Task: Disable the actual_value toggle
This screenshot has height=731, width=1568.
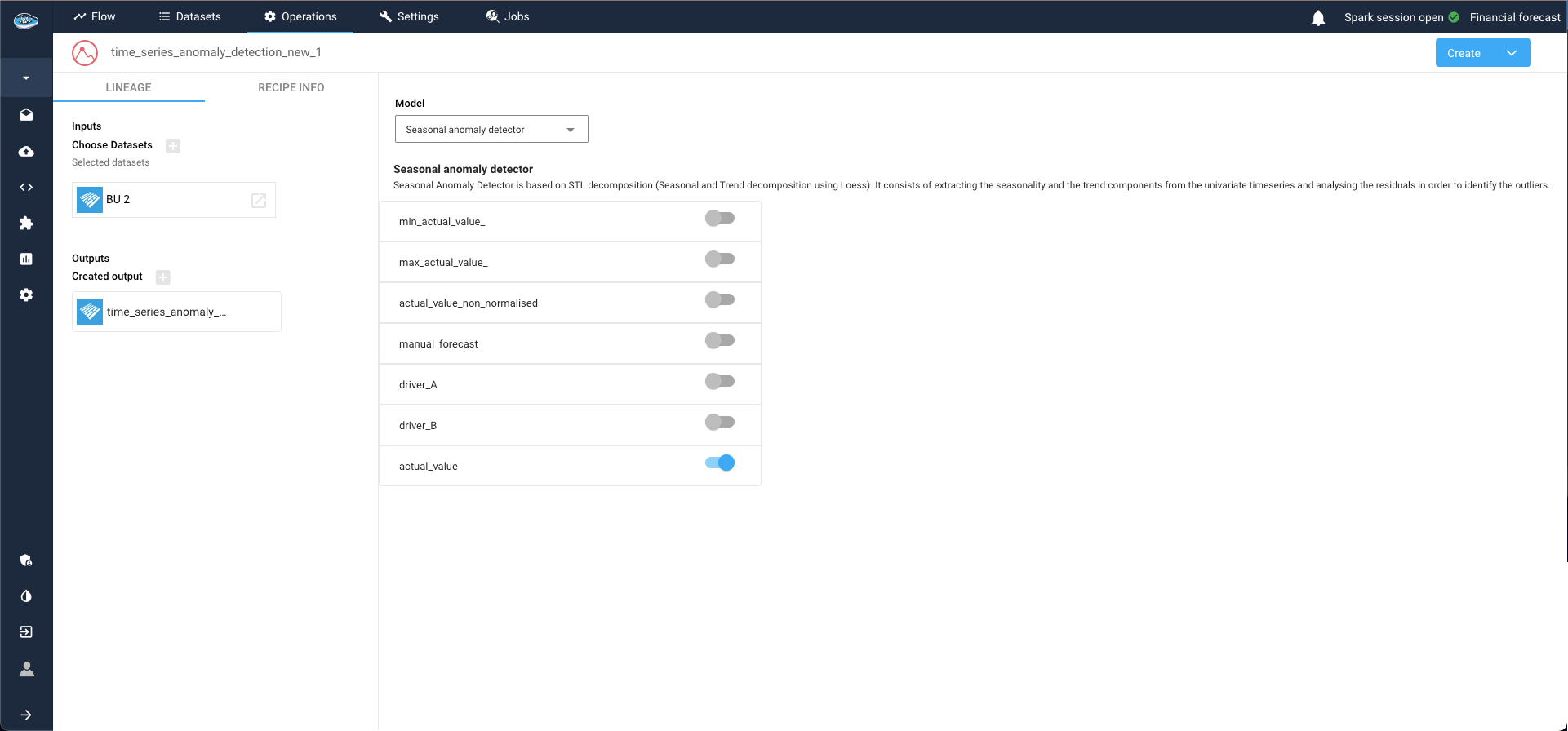Action: (719, 463)
